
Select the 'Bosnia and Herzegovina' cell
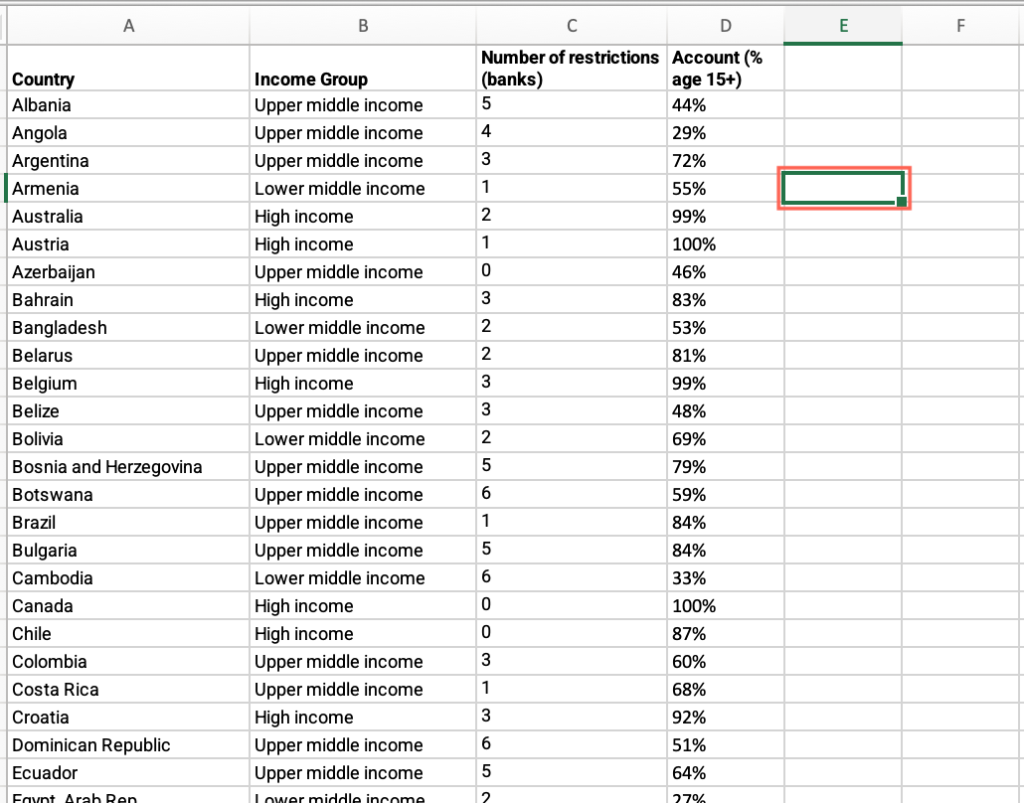[x=128, y=467]
